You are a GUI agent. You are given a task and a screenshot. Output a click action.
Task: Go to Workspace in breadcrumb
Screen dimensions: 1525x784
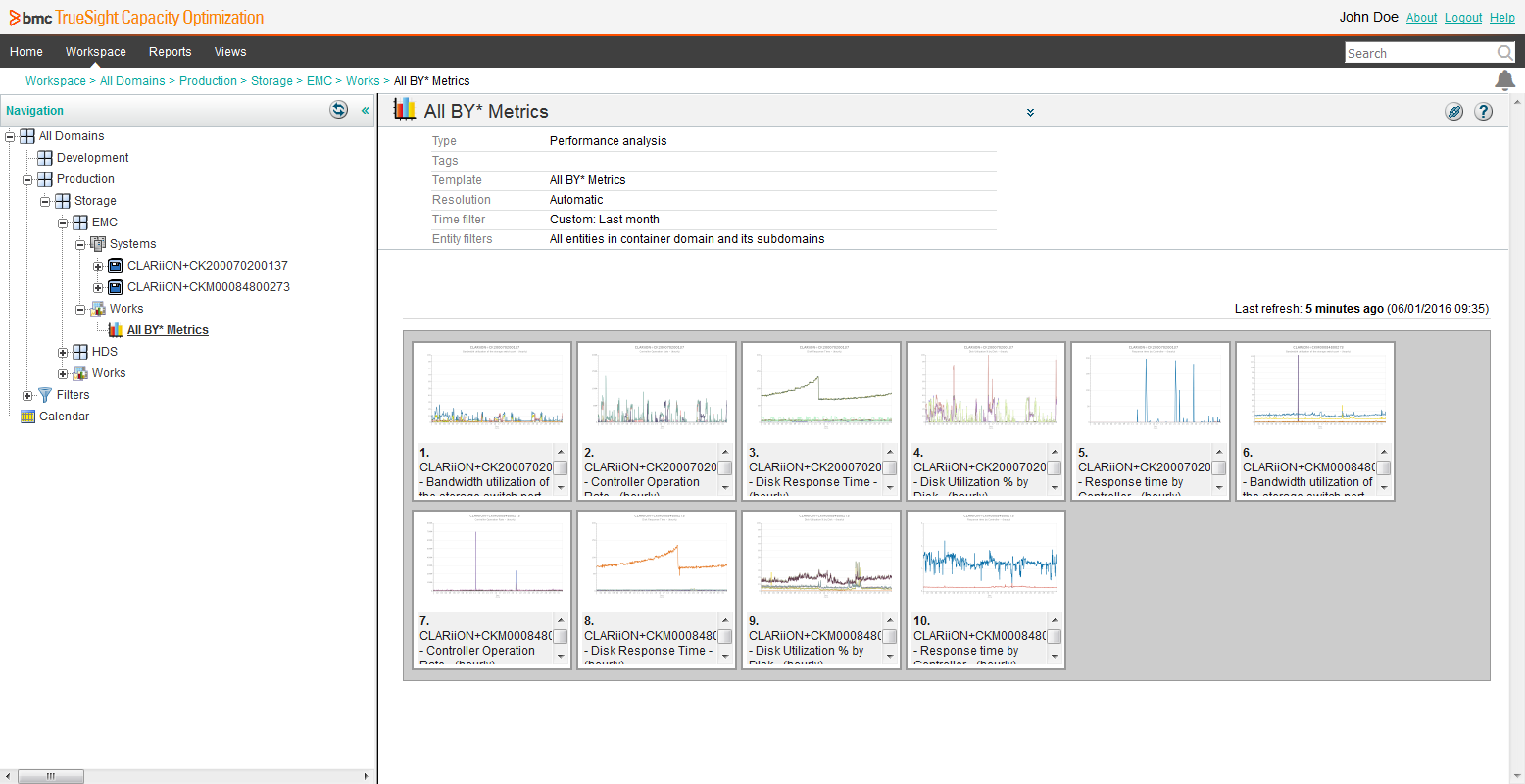56,81
